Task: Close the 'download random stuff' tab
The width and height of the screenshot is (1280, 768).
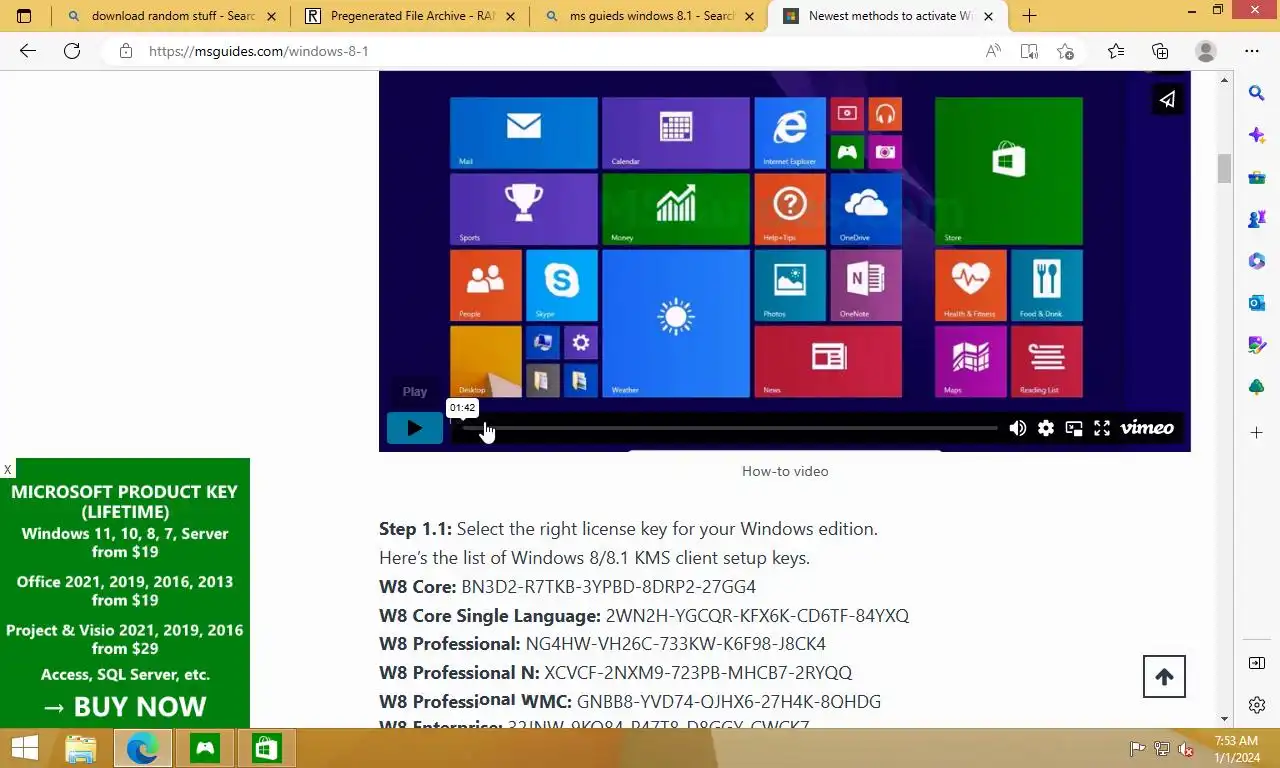Action: point(271,16)
